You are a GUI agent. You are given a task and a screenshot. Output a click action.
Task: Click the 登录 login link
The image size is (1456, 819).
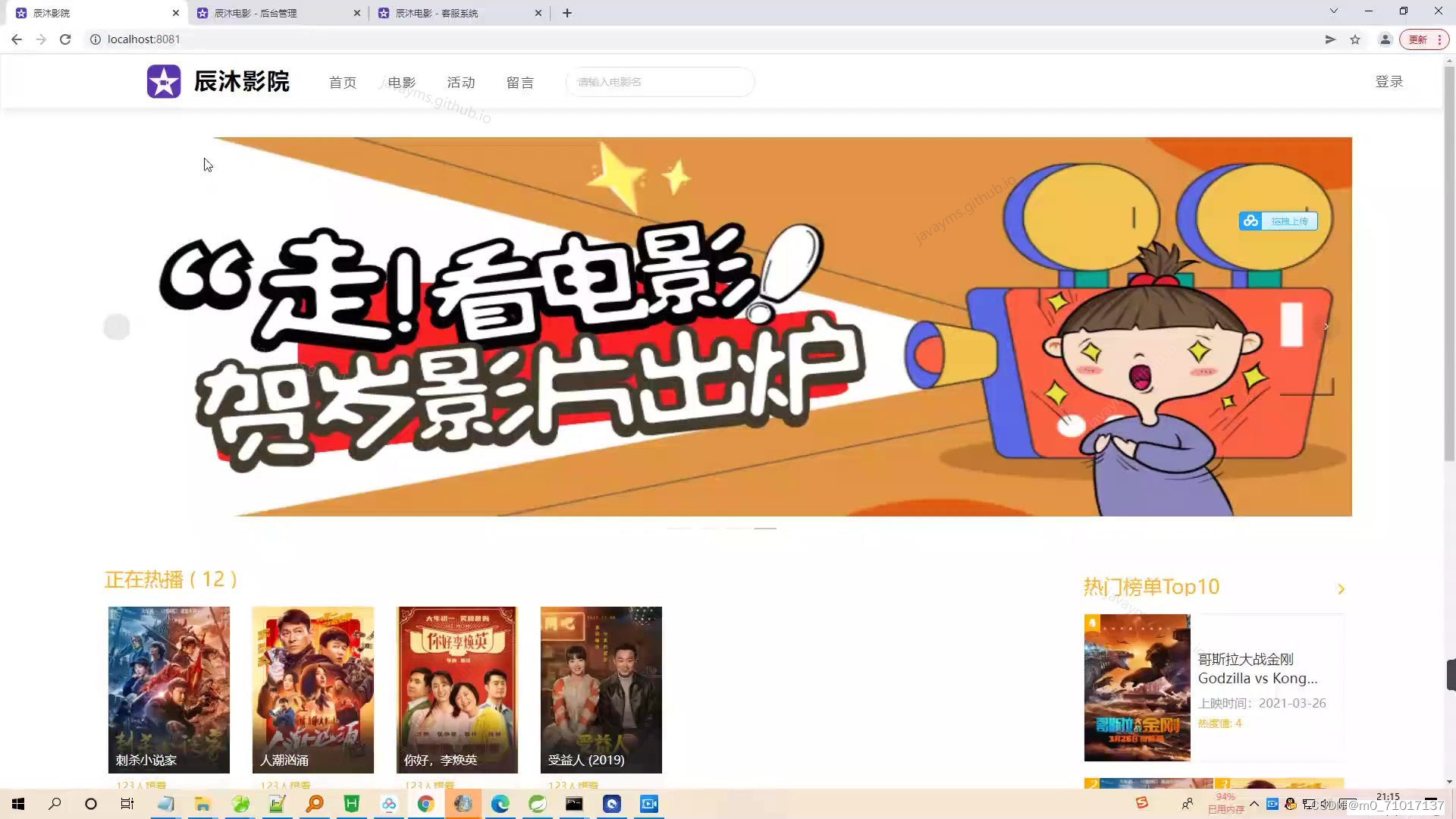click(1389, 81)
